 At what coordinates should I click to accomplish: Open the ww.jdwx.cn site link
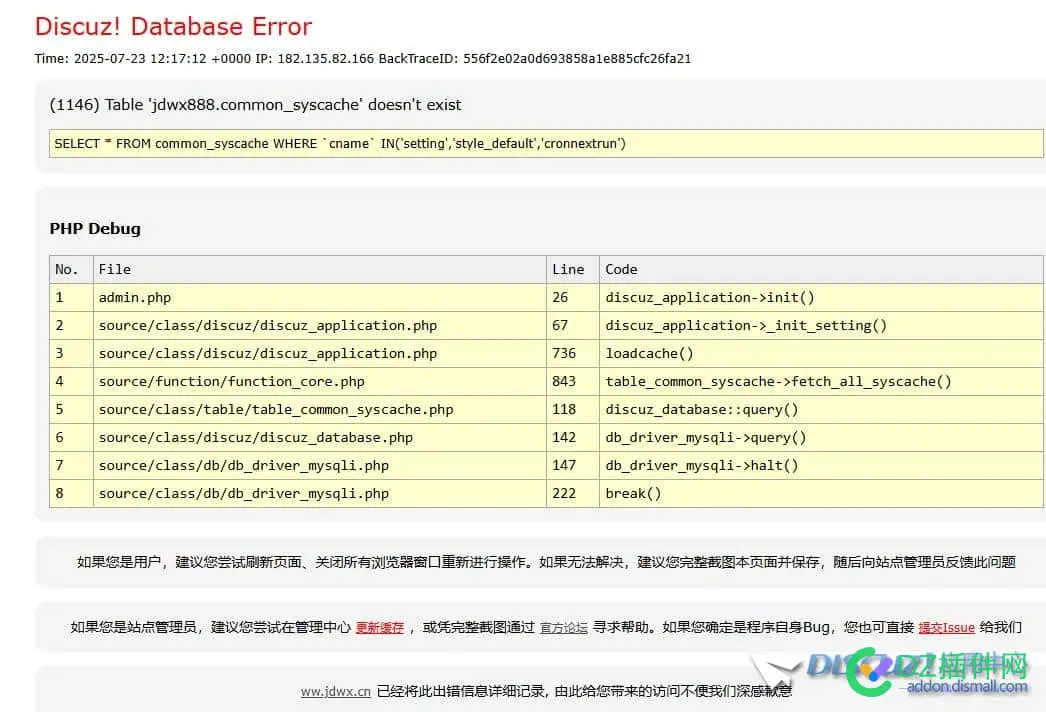pyautogui.click(x=336, y=691)
